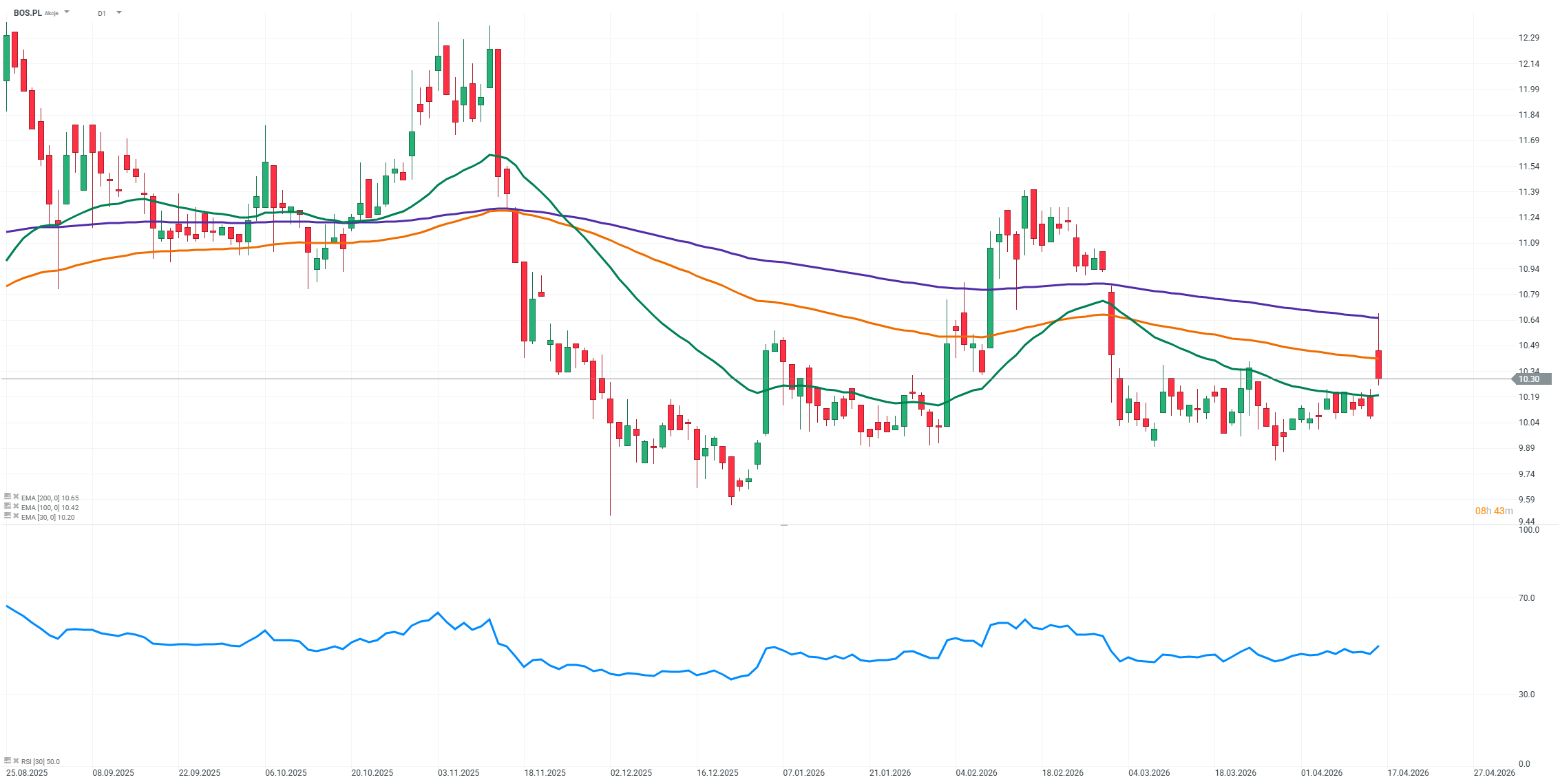This screenshot has height=784, width=1560.
Task: Click the BOS.PL symbol name
Action: [x=28, y=13]
